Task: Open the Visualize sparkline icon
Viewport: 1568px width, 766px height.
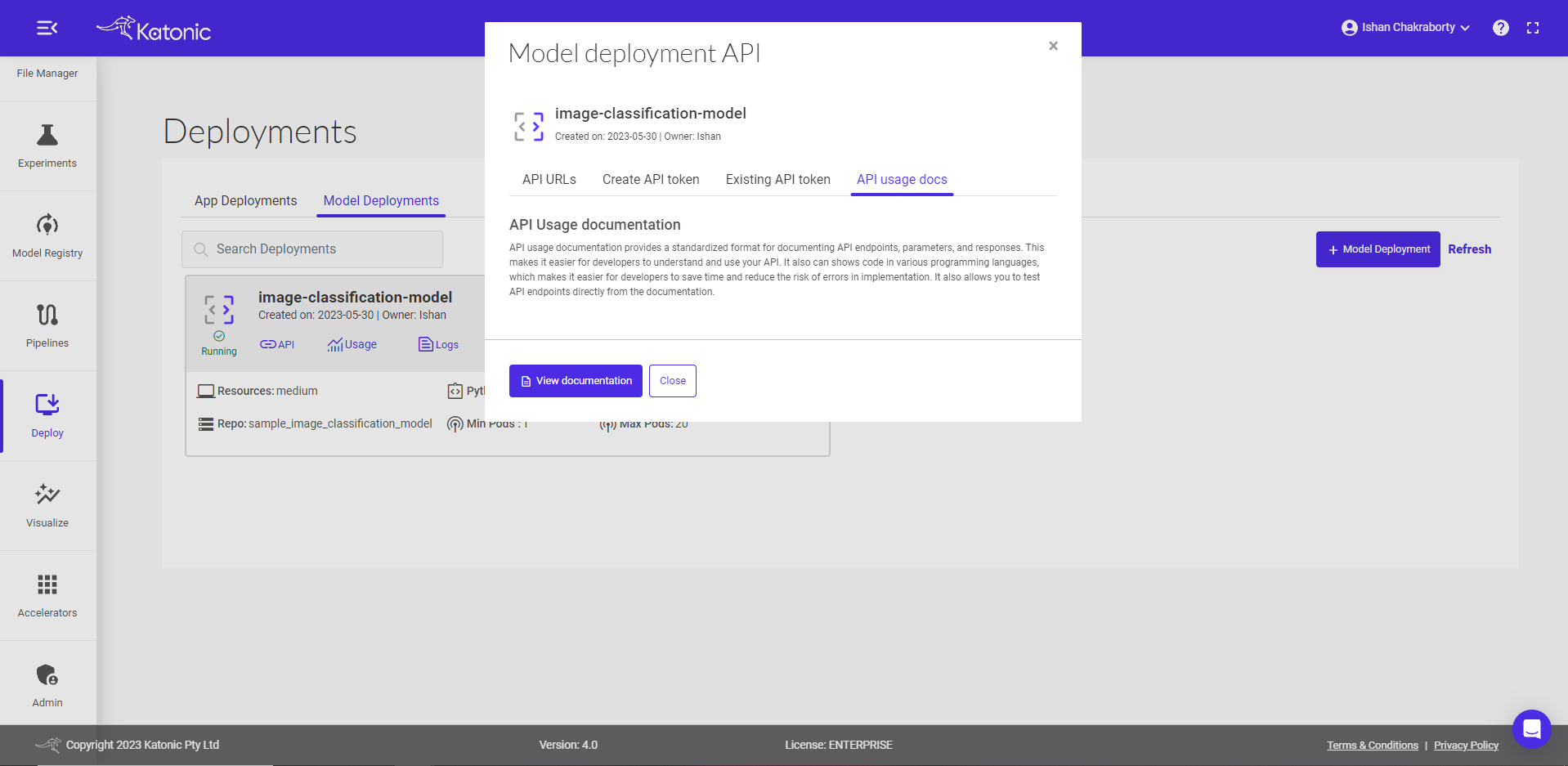Action: 47,495
